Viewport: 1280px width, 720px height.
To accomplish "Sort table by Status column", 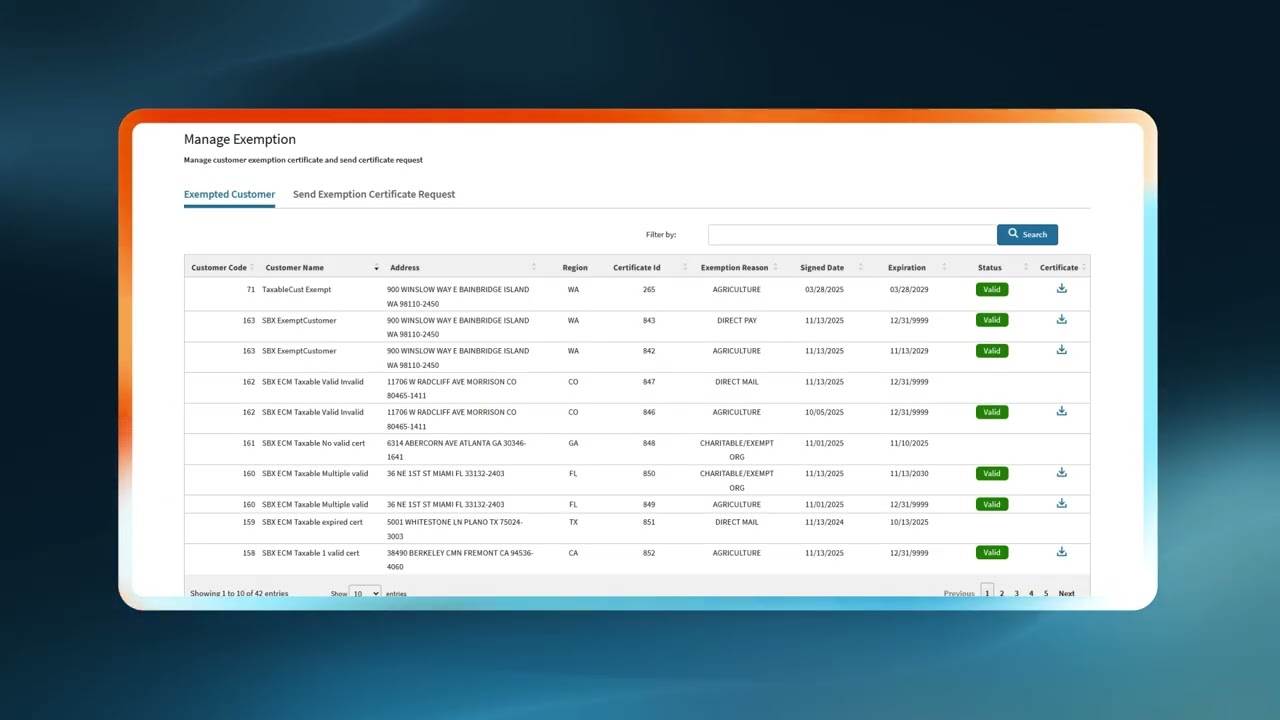I will [x=991, y=267].
